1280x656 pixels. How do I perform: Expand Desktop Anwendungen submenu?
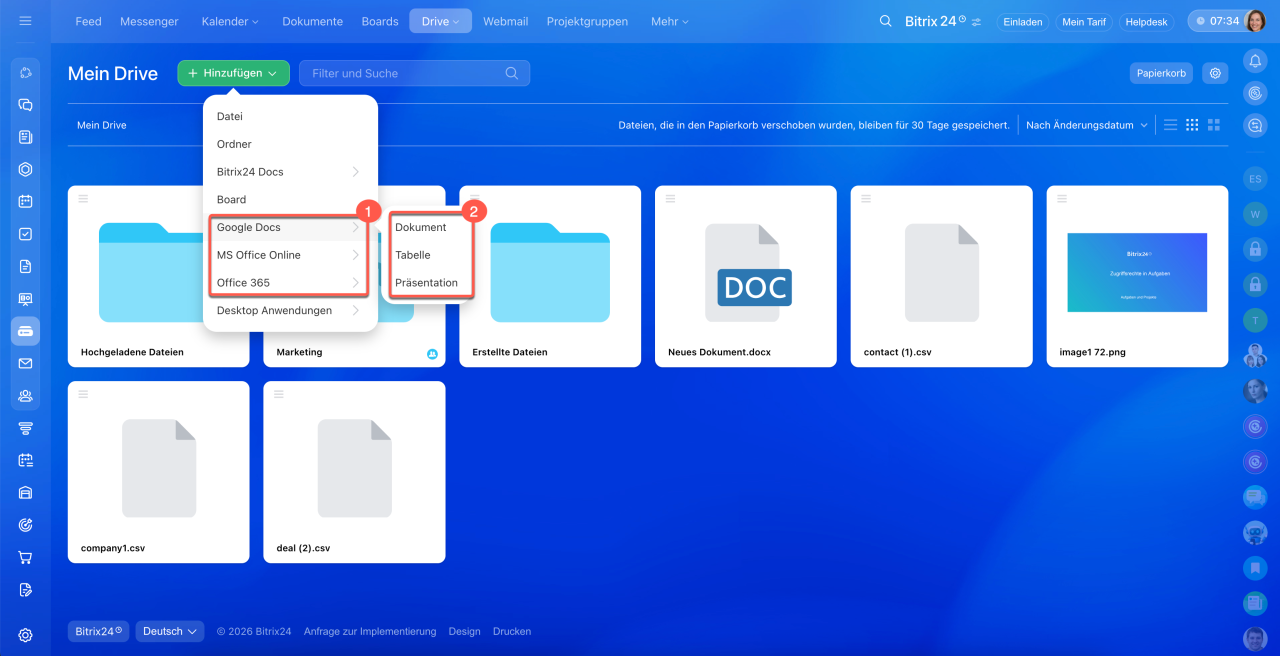[x=289, y=310]
